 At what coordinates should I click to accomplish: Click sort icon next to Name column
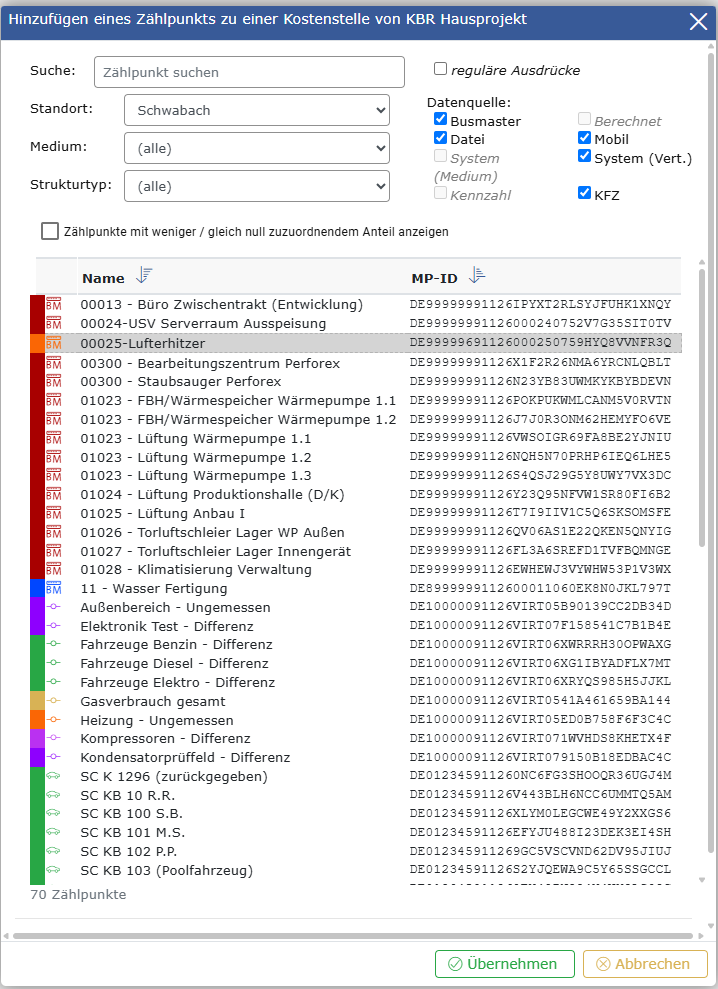click(144, 276)
